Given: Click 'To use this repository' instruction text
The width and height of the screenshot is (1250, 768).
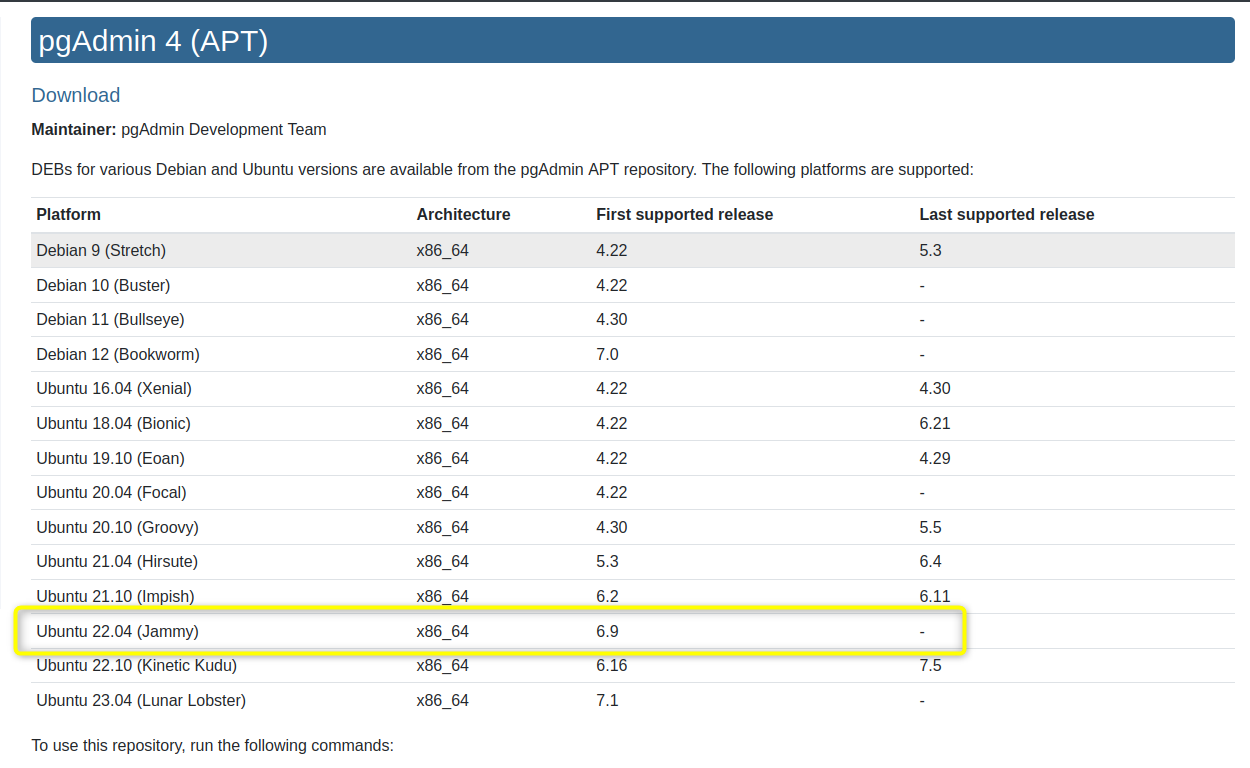Looking at the screenshot, I should pyautogui.click(x=213, y=745).
